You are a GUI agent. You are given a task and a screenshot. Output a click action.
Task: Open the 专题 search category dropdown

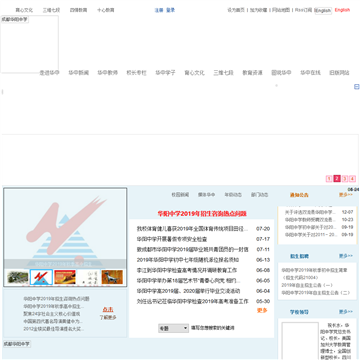point(173,328)
